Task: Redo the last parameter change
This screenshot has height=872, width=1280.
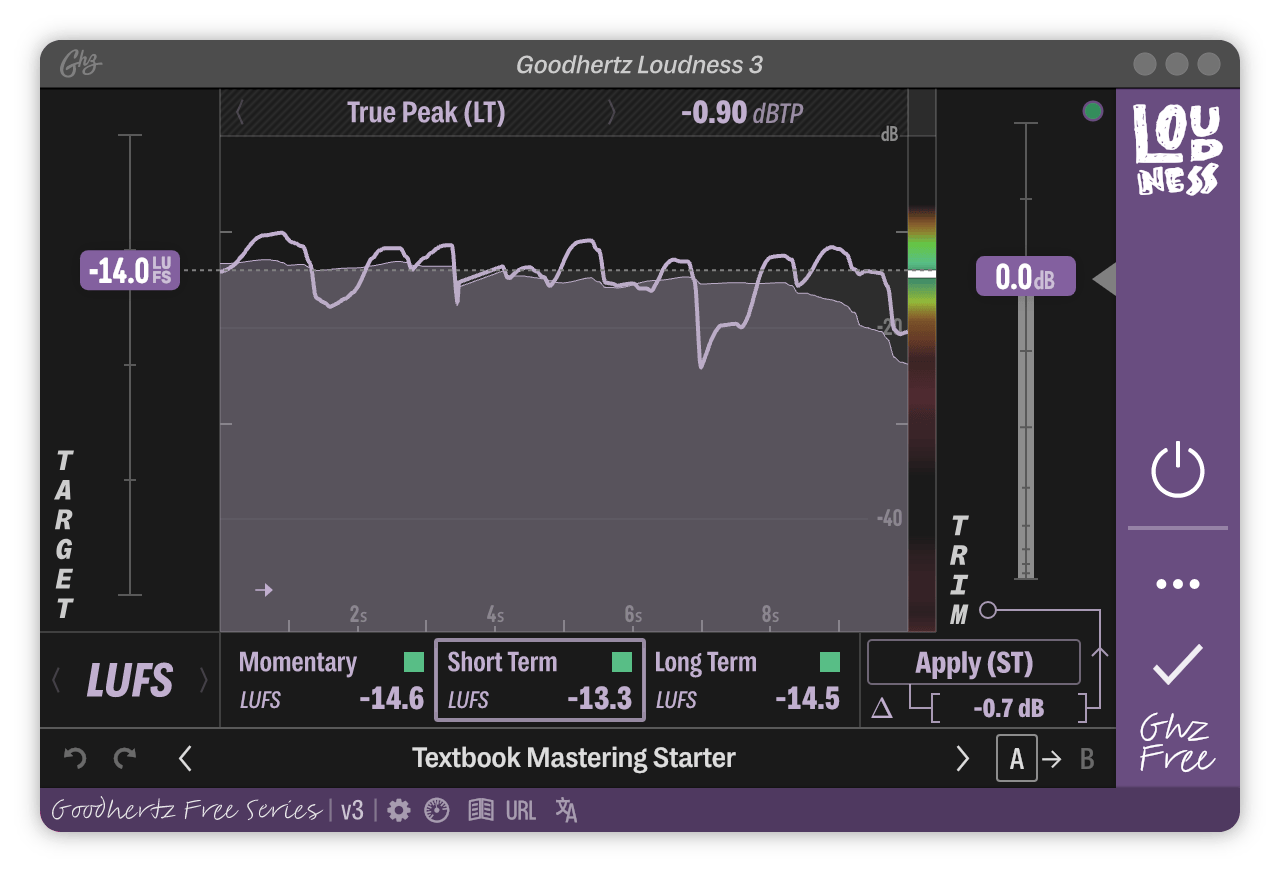Action: click(x=125, y=758)
